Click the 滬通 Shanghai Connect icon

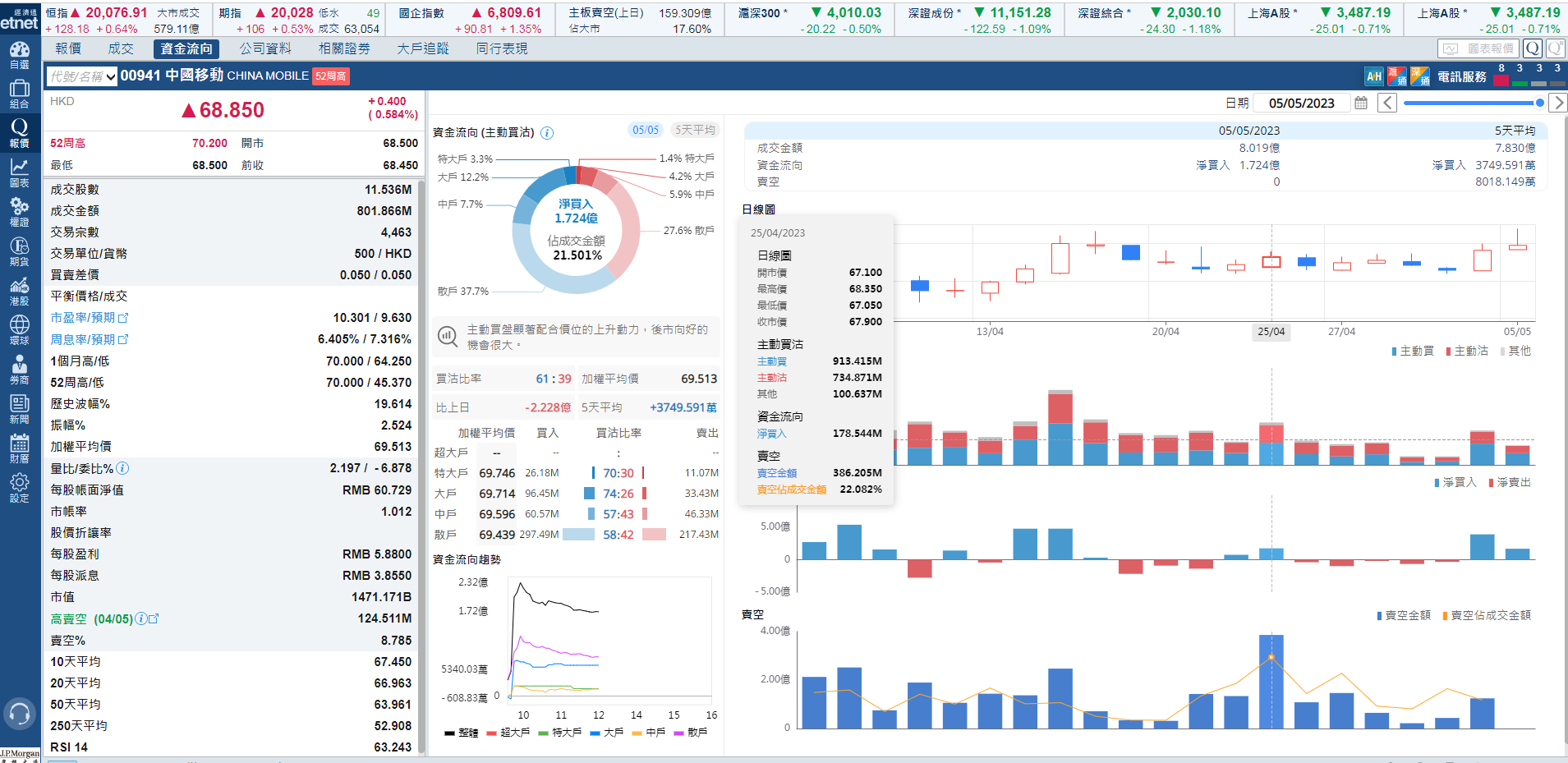pyautogui.click(x=1396, y=76)
